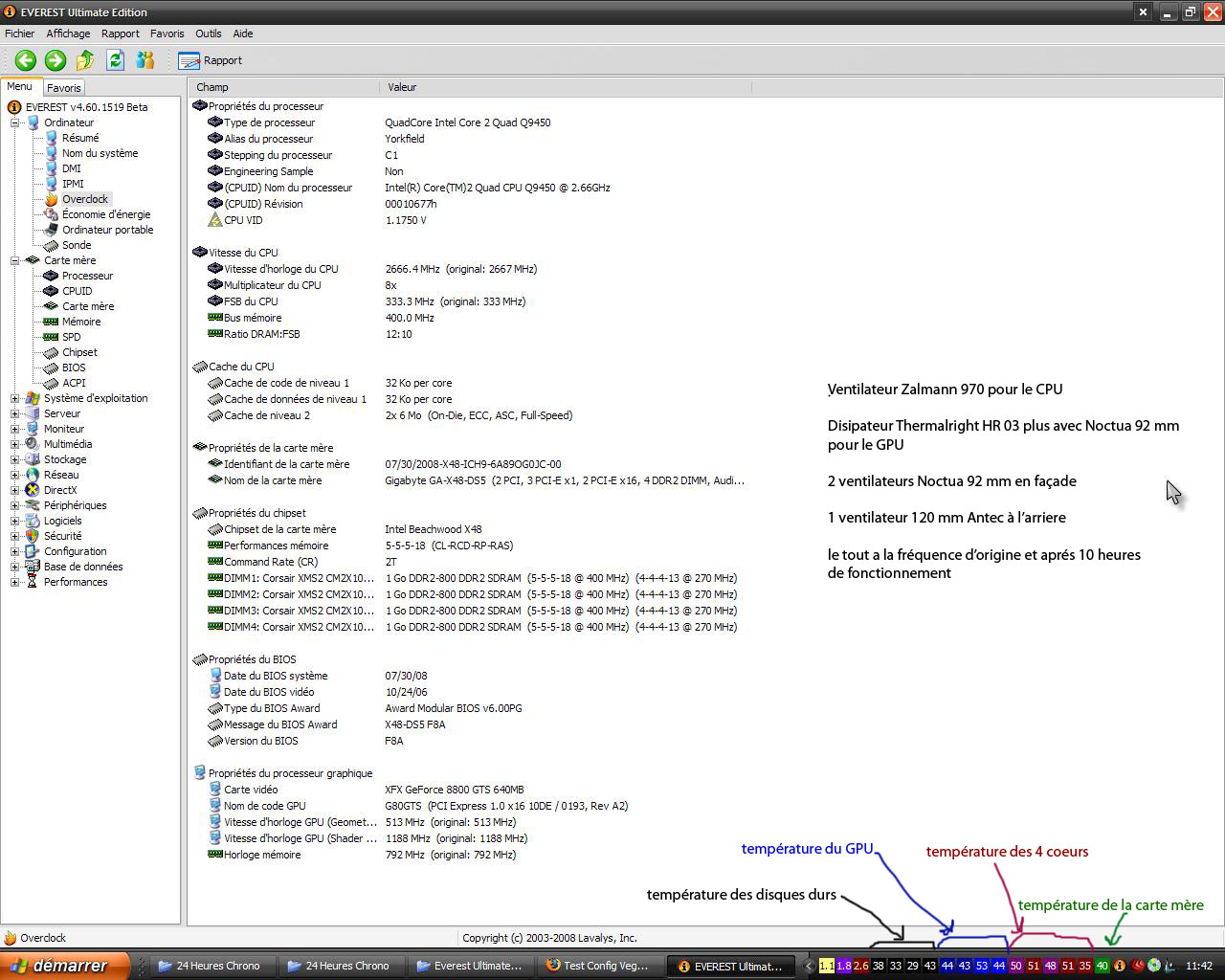Select the Version du BIOS row
This screenshot has height=980, width=1225.
pos(469,741)
